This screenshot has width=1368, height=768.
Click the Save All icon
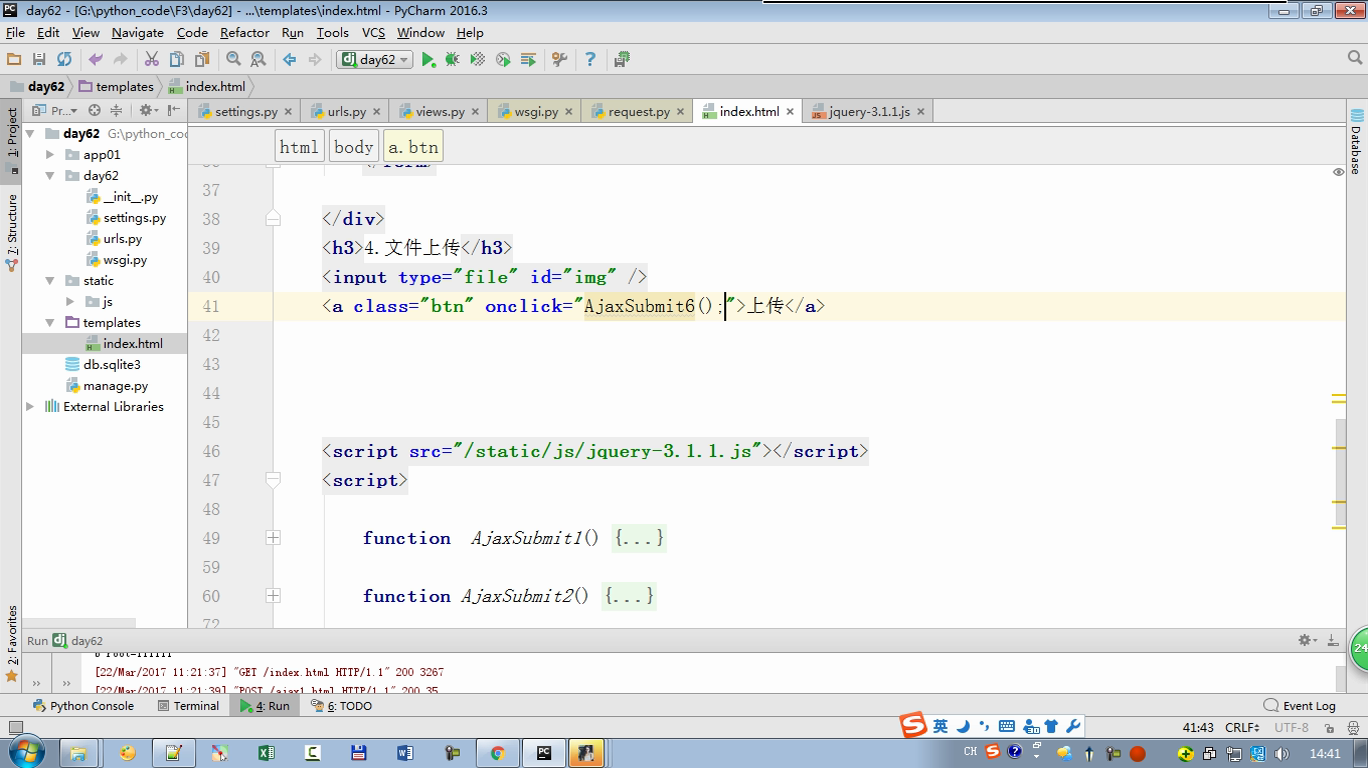tap(39, 60)
